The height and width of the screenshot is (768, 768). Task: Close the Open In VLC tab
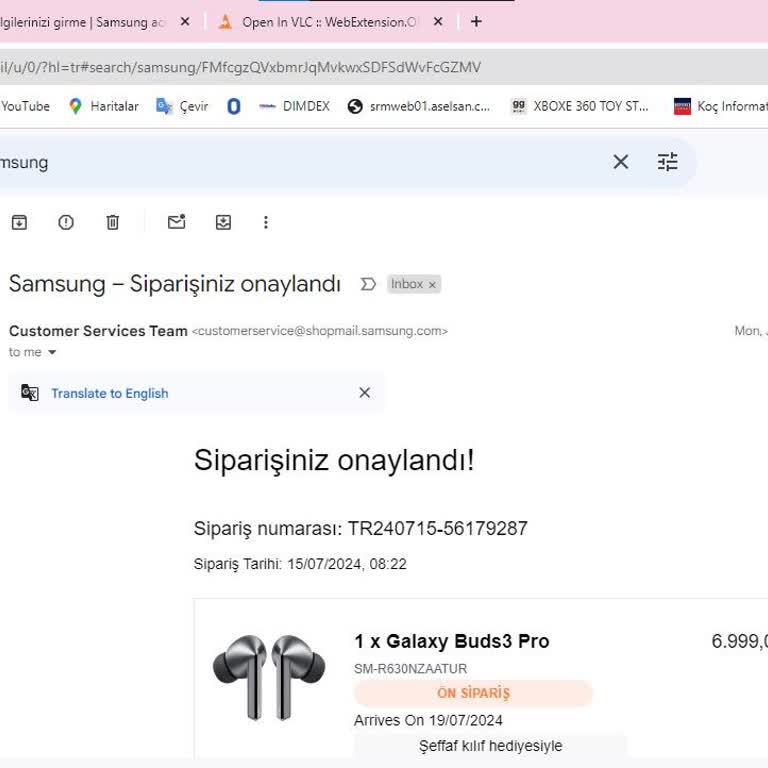[x=438, y=22]
